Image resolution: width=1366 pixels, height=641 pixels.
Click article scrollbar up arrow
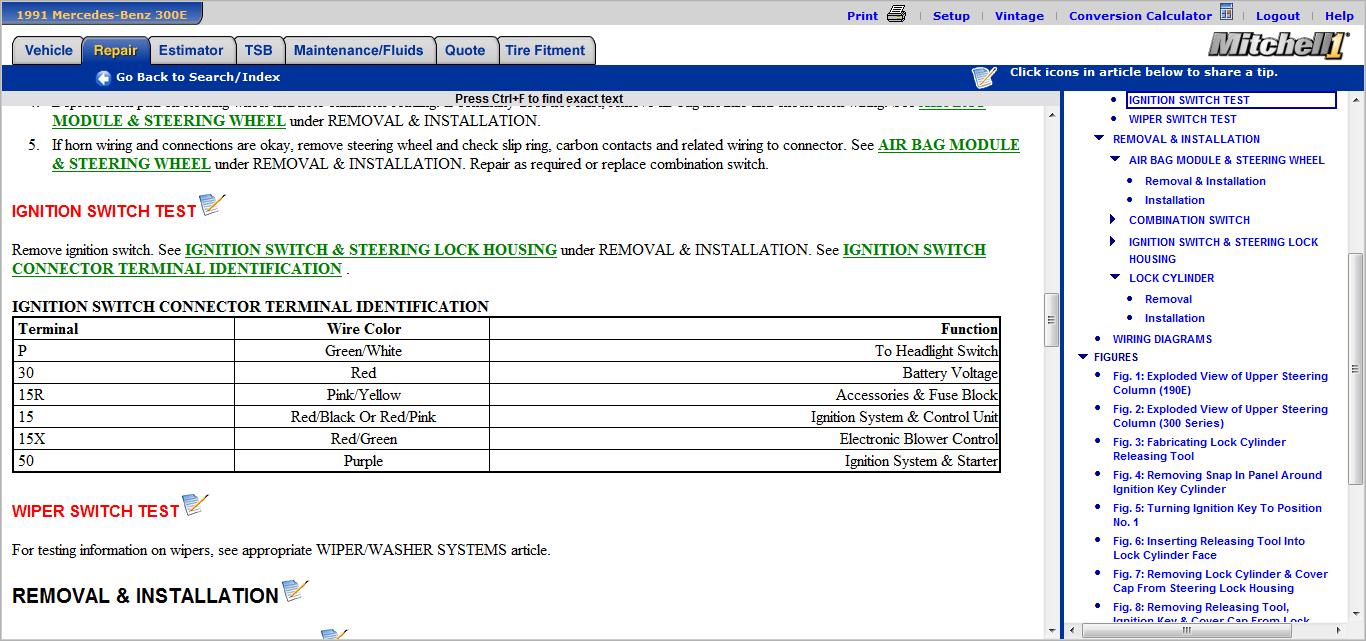[1051, 116]
